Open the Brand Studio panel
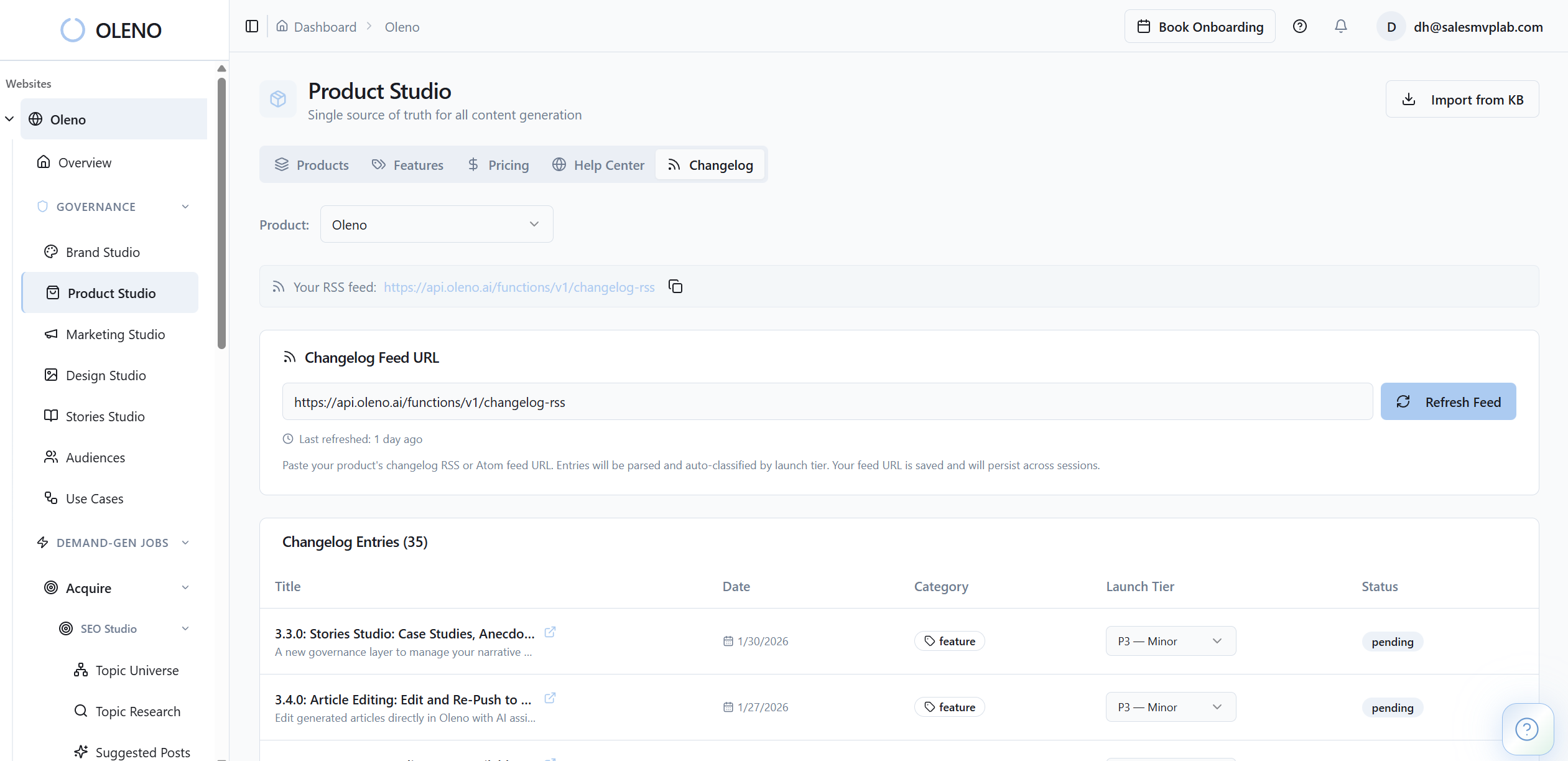Viewport: 1568px width, 761px height. 103,252
